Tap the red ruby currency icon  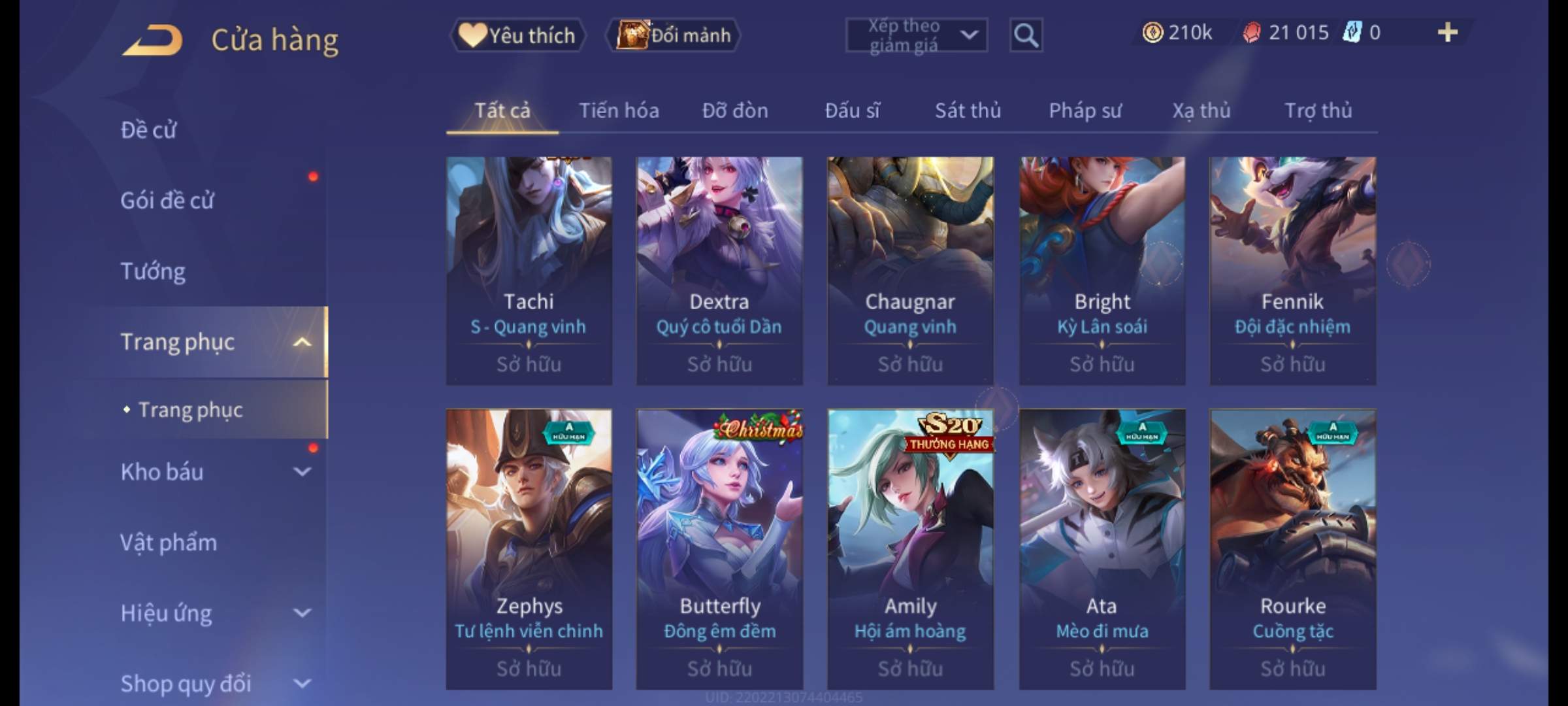coord(1252,33)
